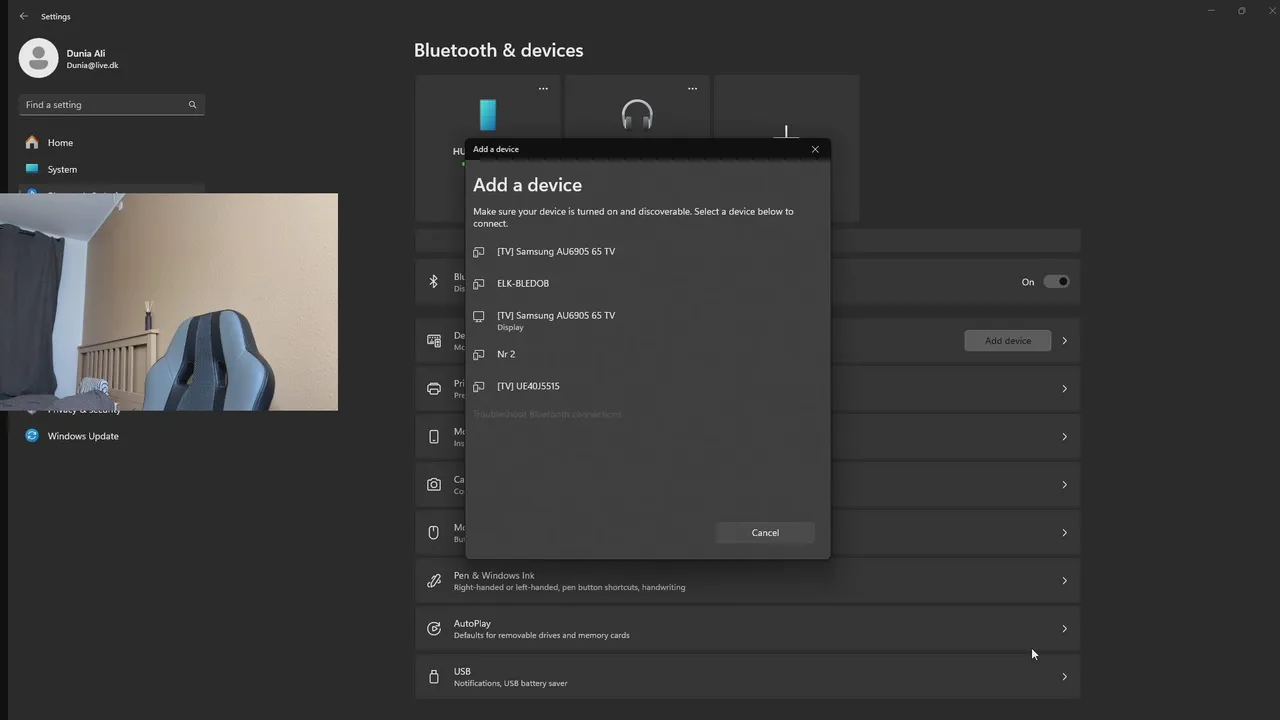Expand the USB chevron
The image size is (1280, 720).
tap(1064, 677)
